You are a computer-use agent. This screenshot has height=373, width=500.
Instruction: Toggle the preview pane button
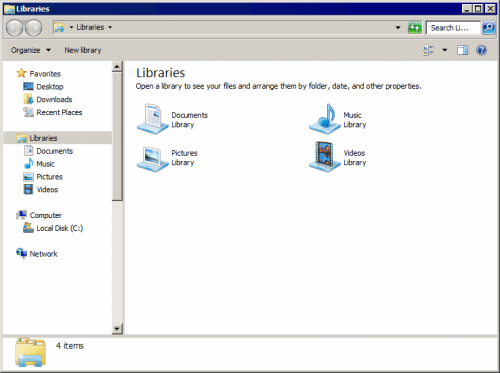click(462, 50)
